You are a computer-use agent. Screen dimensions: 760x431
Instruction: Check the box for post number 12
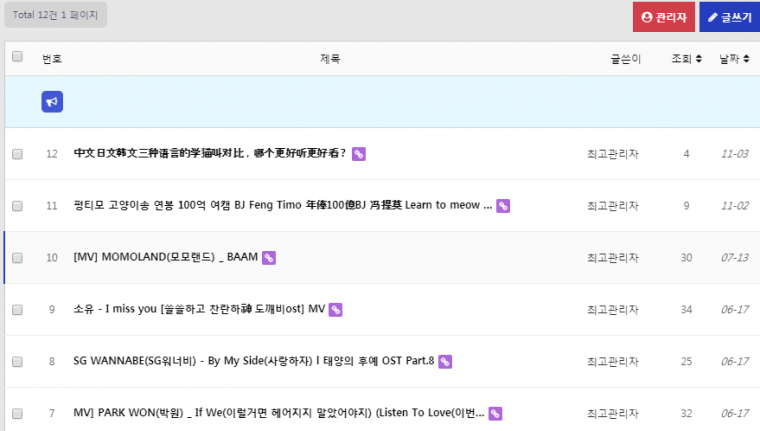17,154
